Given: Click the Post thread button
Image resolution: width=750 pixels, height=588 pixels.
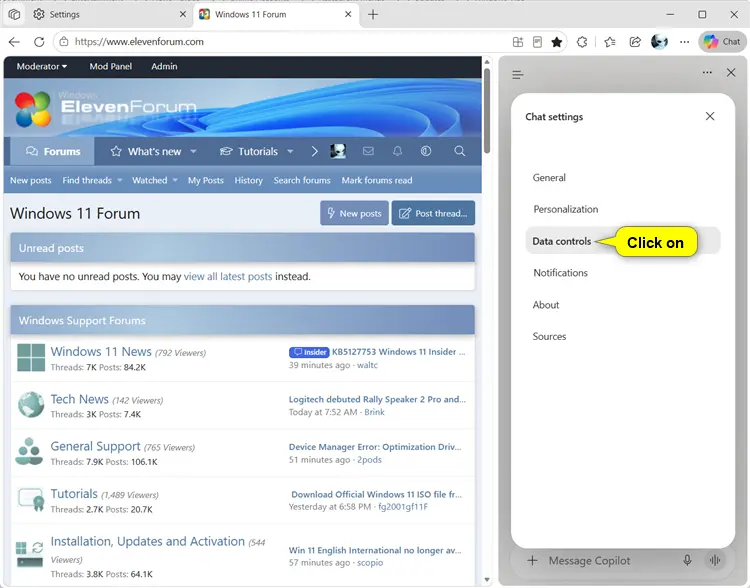Looking at the screenshot, I should 433,213.
